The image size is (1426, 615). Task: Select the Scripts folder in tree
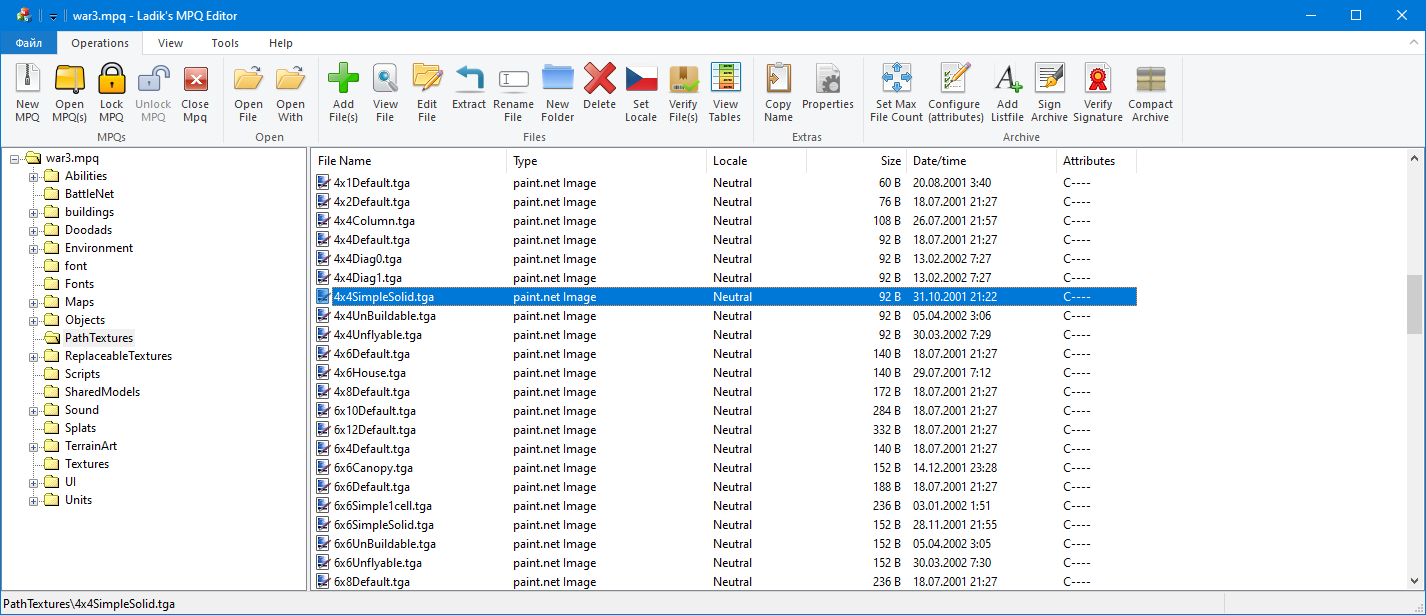click(82, 374)
